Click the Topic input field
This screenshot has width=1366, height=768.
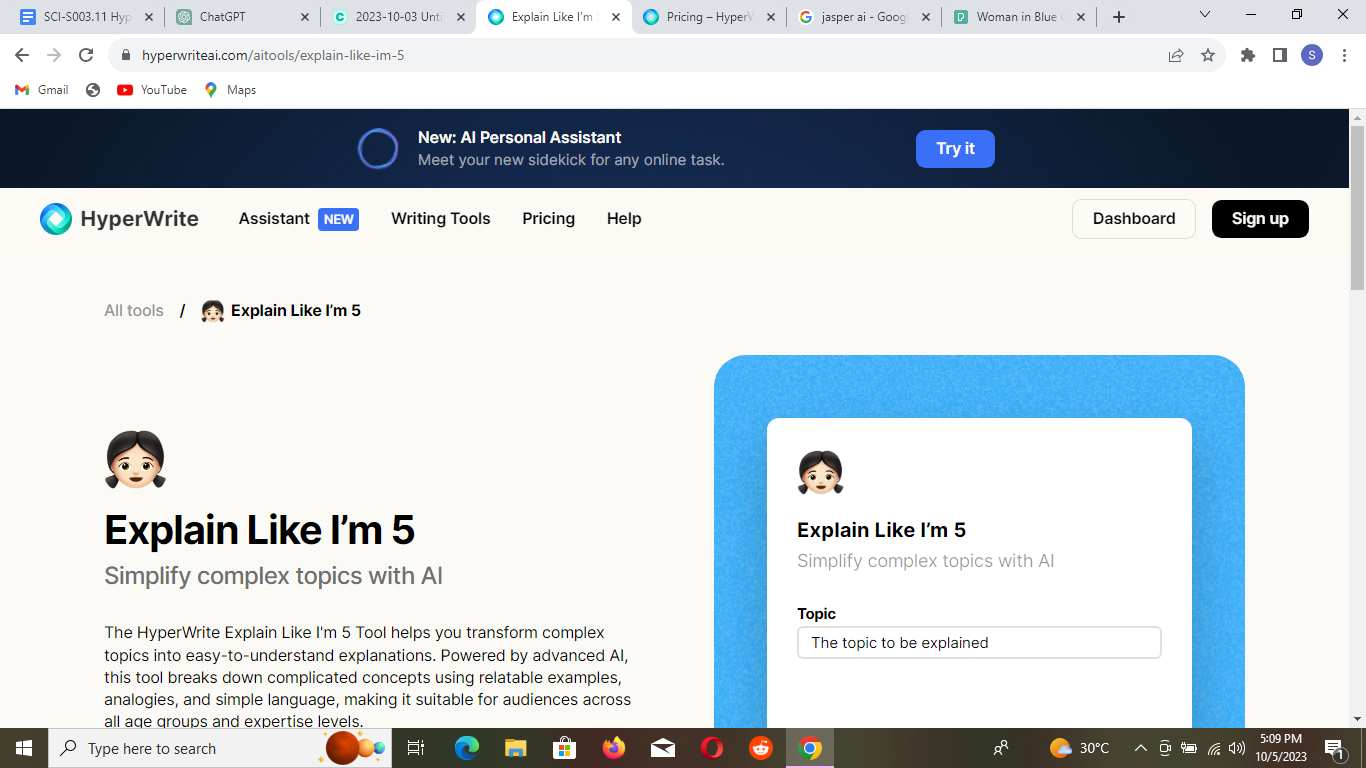(x=978, y=642)
